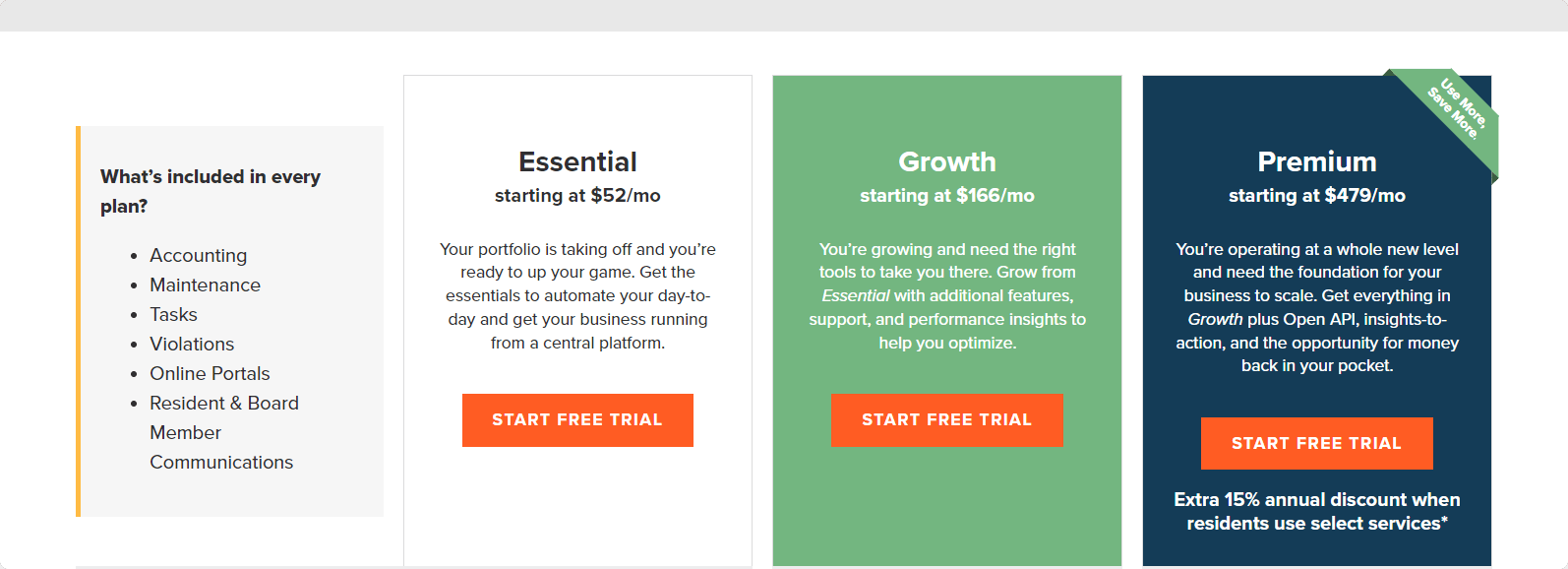Click 'What's included in every plan?' heading
The width and height of the screenshot is (1568, 569).
coord(211,191)
